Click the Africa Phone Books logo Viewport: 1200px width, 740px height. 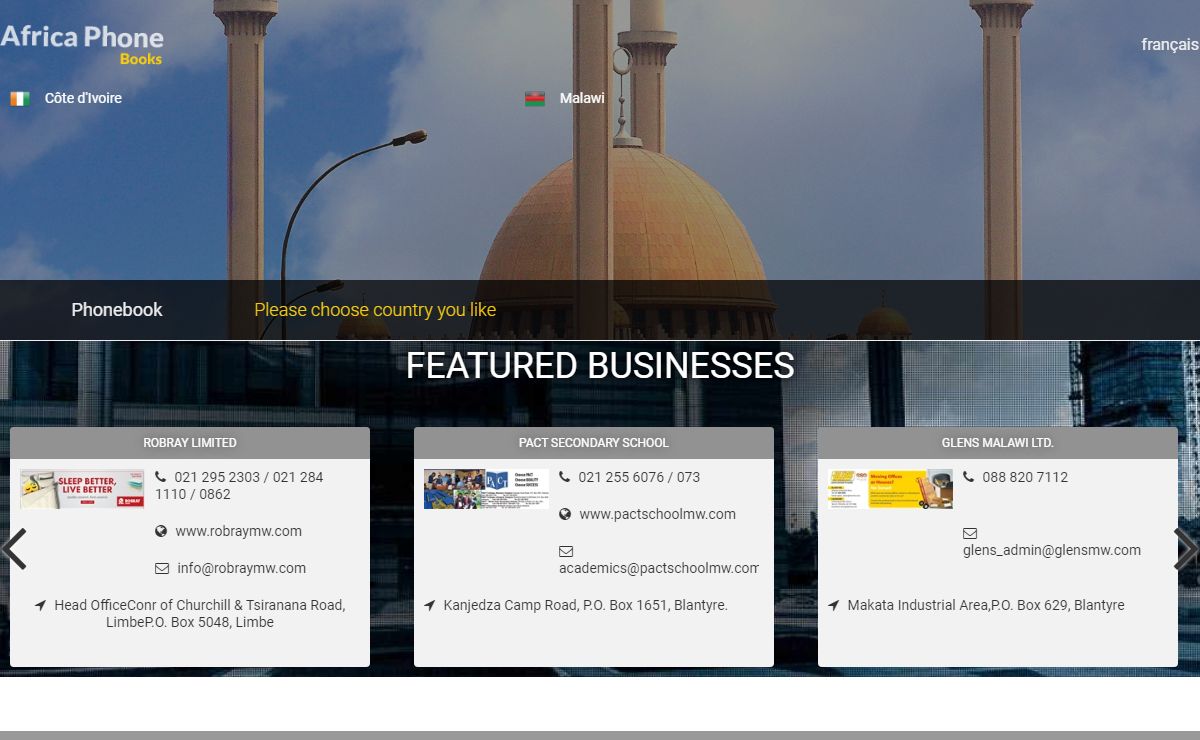click(x=82, y=45)
